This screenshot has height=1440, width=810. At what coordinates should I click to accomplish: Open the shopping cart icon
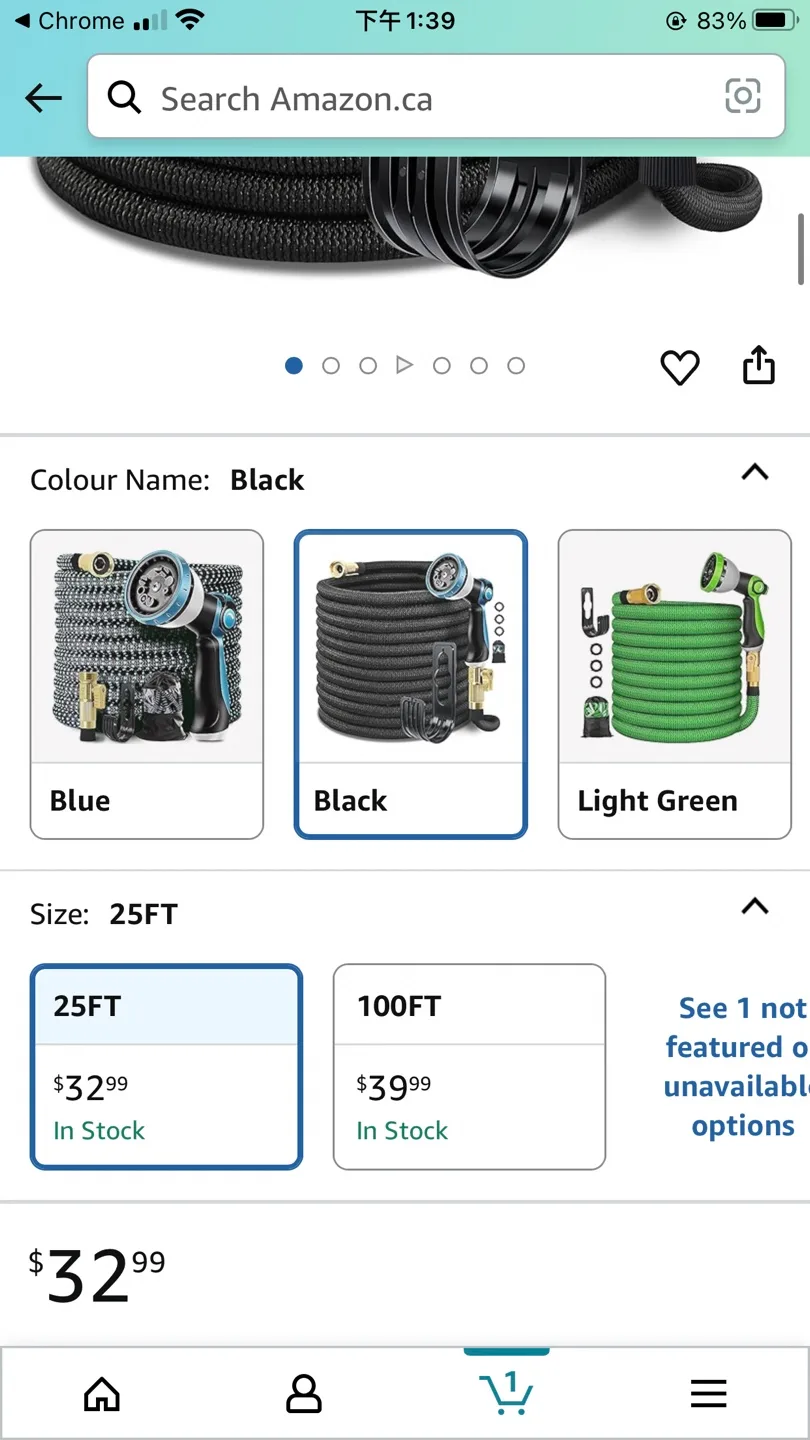(506, 1394)
